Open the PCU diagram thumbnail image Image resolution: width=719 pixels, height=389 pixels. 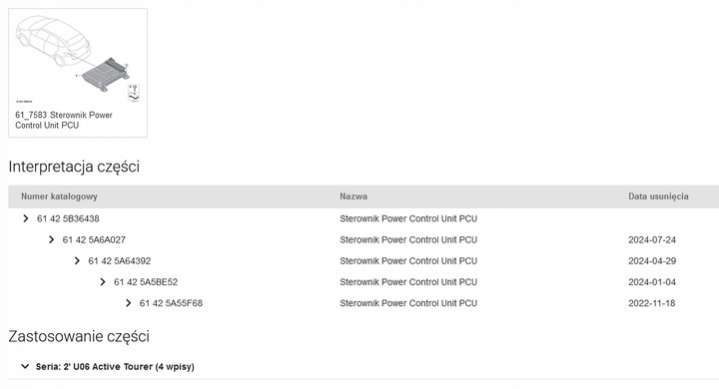[x=78, y=59]
